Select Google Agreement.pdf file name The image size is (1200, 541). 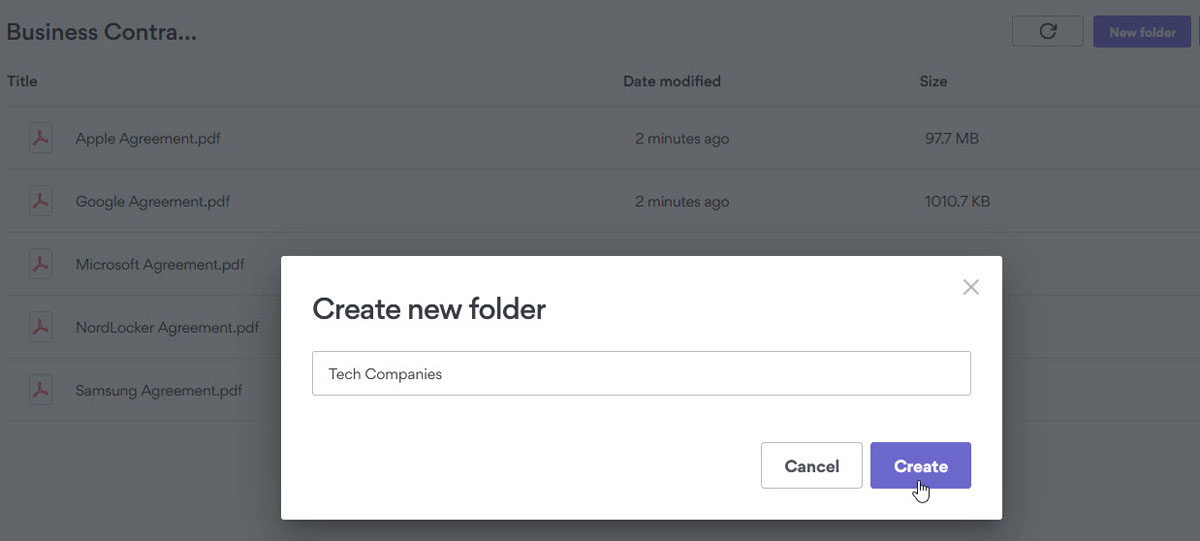[x=153, y=202]
